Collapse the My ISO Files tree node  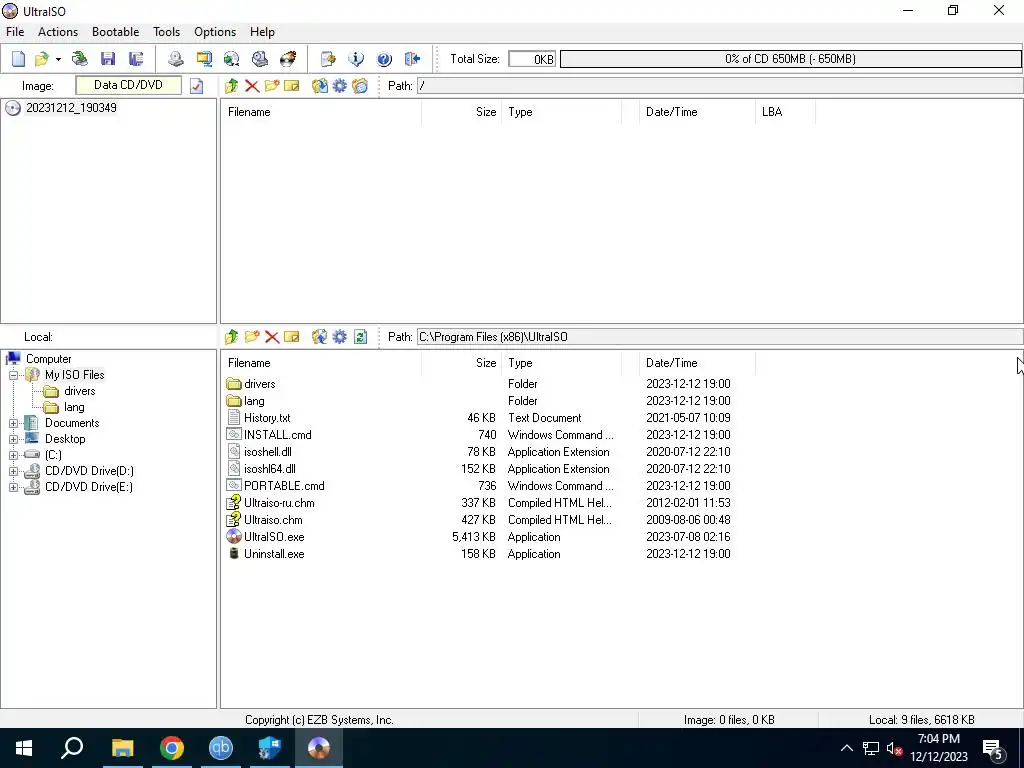(x=13, y=376)
